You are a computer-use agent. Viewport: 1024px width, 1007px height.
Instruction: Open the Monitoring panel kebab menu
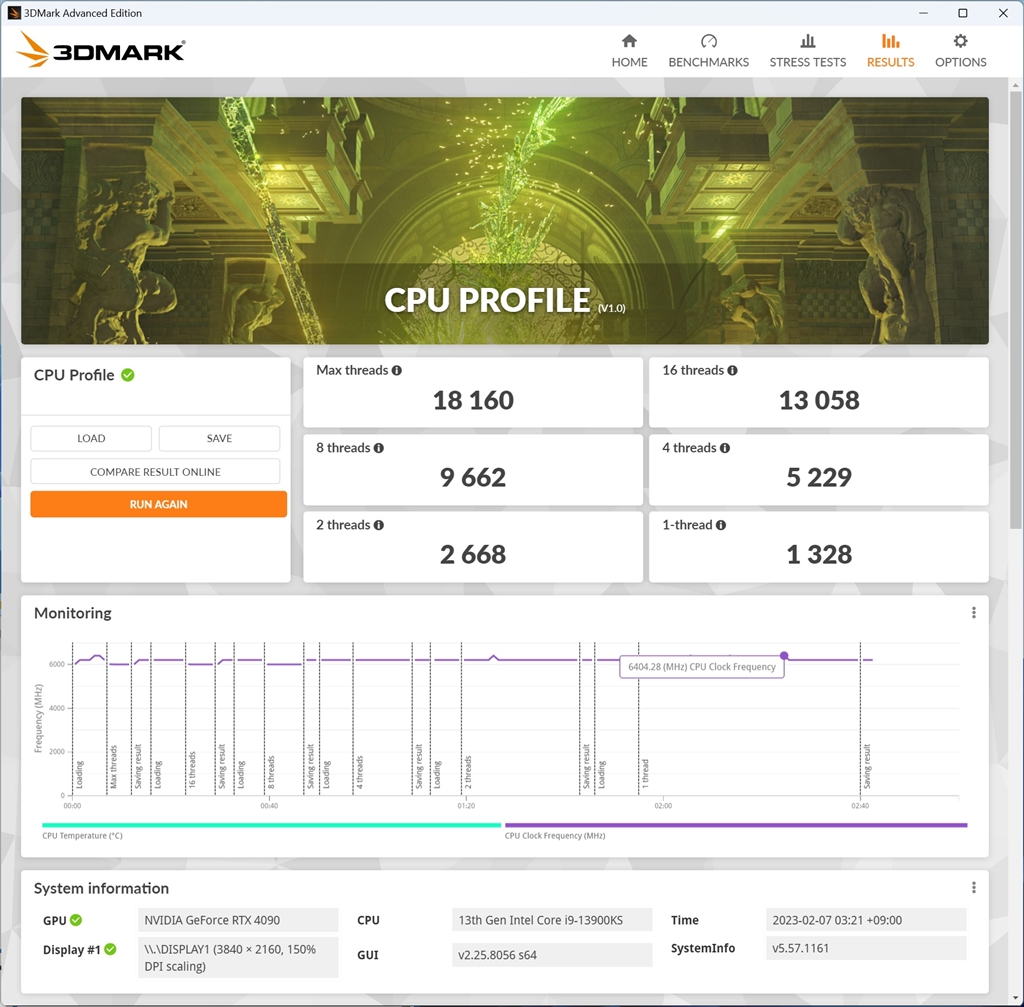pos(973,612)
